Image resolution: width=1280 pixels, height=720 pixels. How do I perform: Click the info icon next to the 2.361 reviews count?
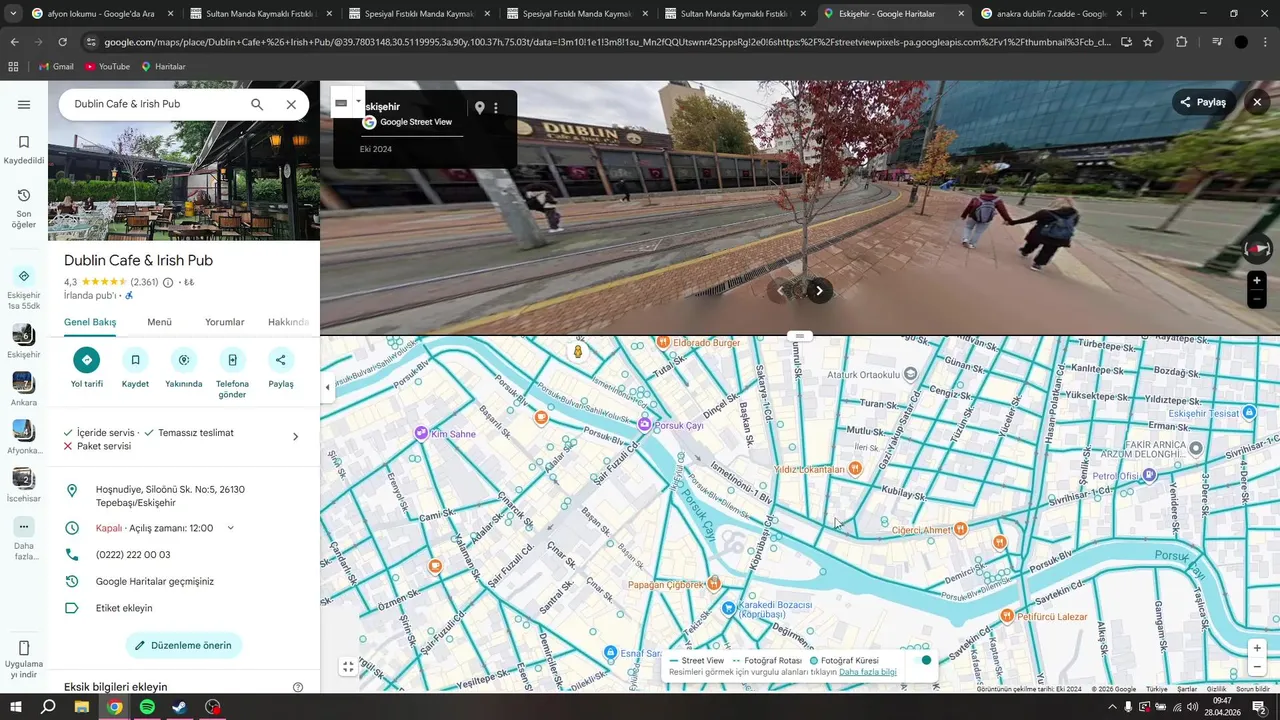tap(168, 283)
